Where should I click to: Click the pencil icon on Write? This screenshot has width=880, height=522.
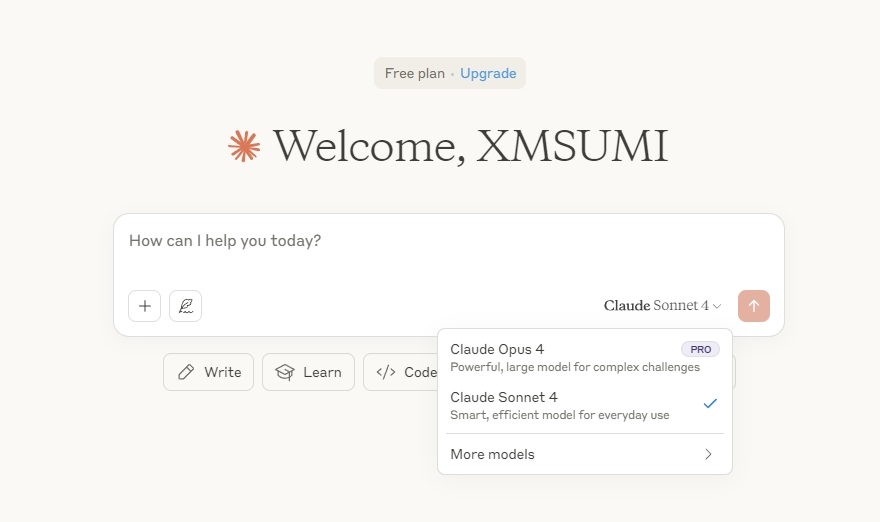[x=186, y=372]
